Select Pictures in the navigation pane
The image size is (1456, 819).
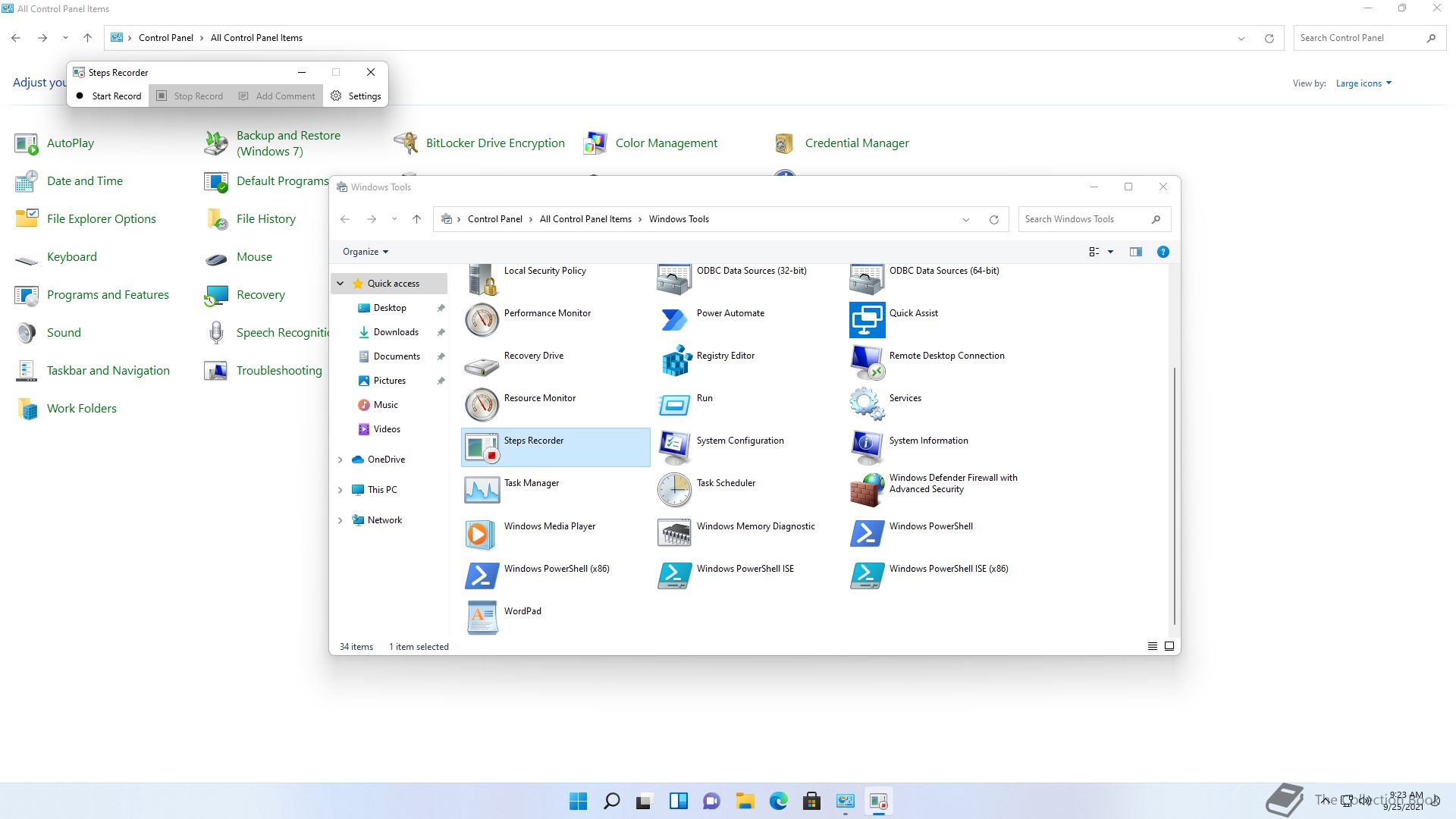[389, 381]
